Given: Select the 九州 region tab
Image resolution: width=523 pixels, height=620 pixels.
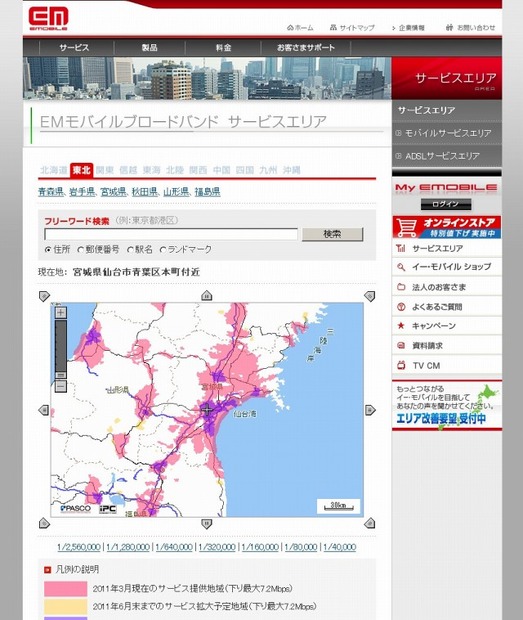Looking at the screenshot, I should click(x=268, y=170).
